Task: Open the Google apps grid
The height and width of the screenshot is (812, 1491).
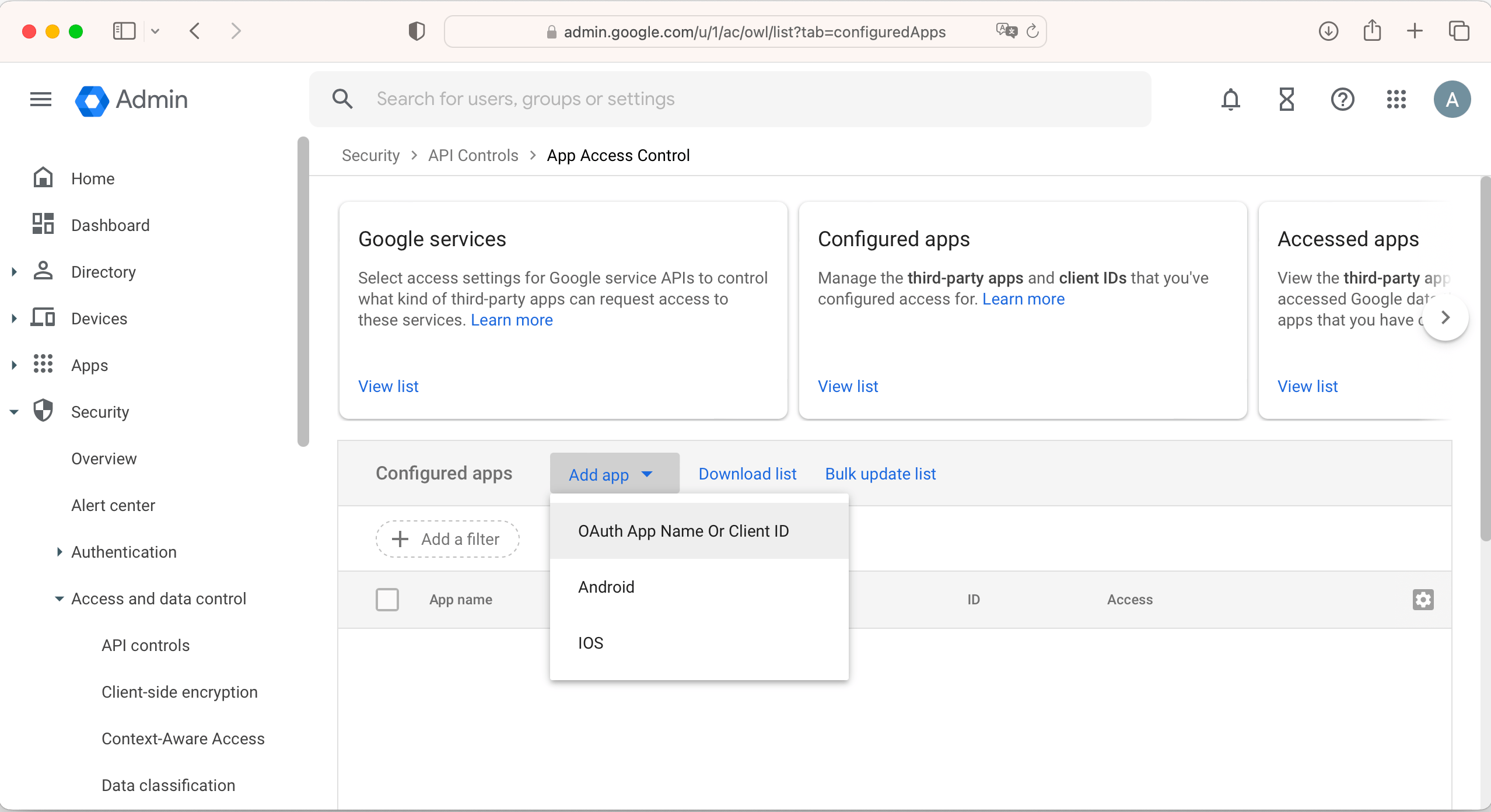Action: click(1396, 99)
